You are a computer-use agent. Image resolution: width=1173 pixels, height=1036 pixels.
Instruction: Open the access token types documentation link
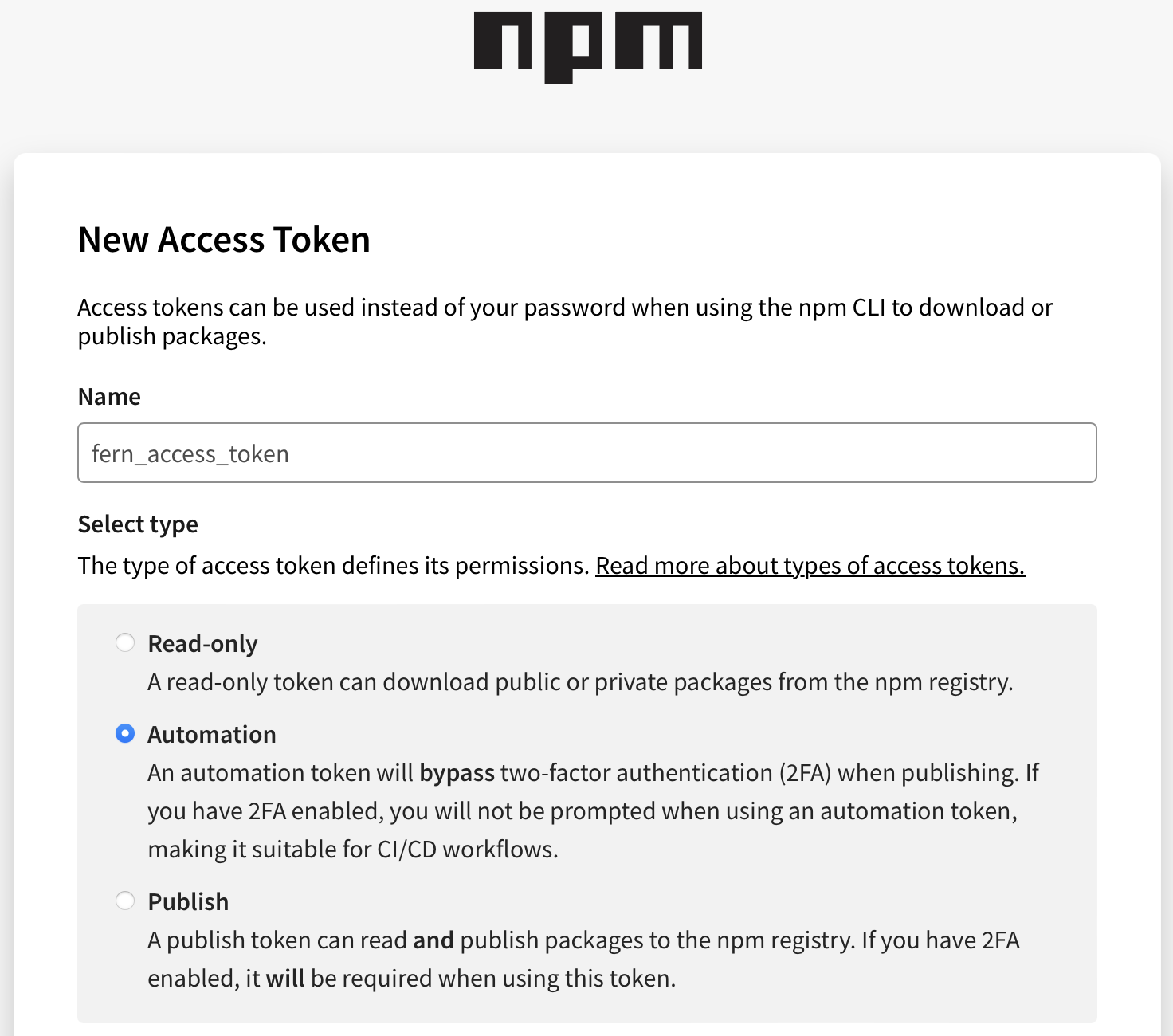(x=810, y=566)
